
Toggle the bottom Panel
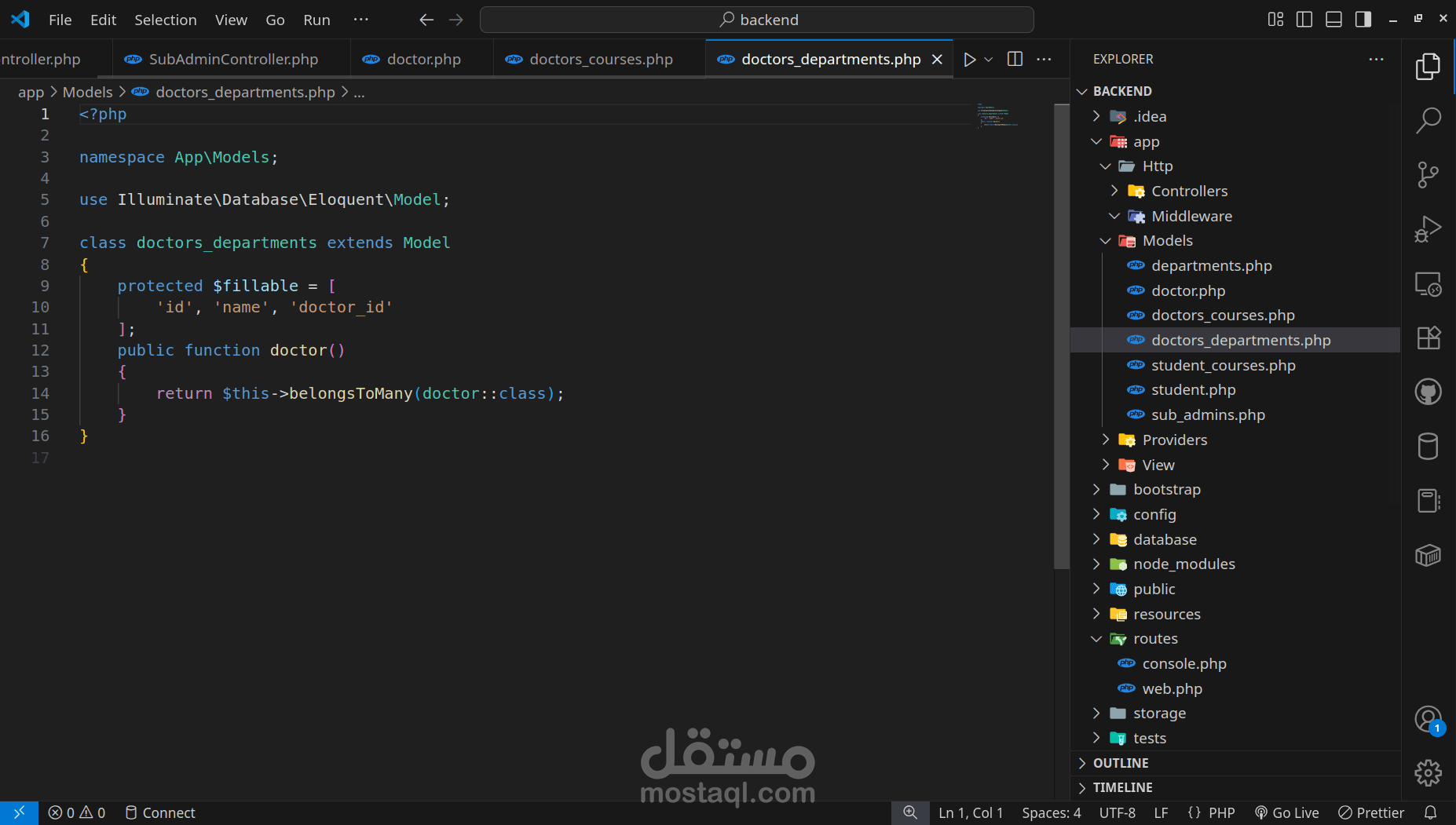(x=1333, y=20)
